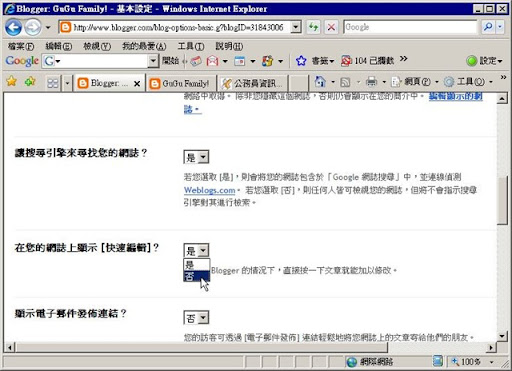Open the search engine 是 dropdown
This screenshot has height=371, width=512.
click(196, 157)
